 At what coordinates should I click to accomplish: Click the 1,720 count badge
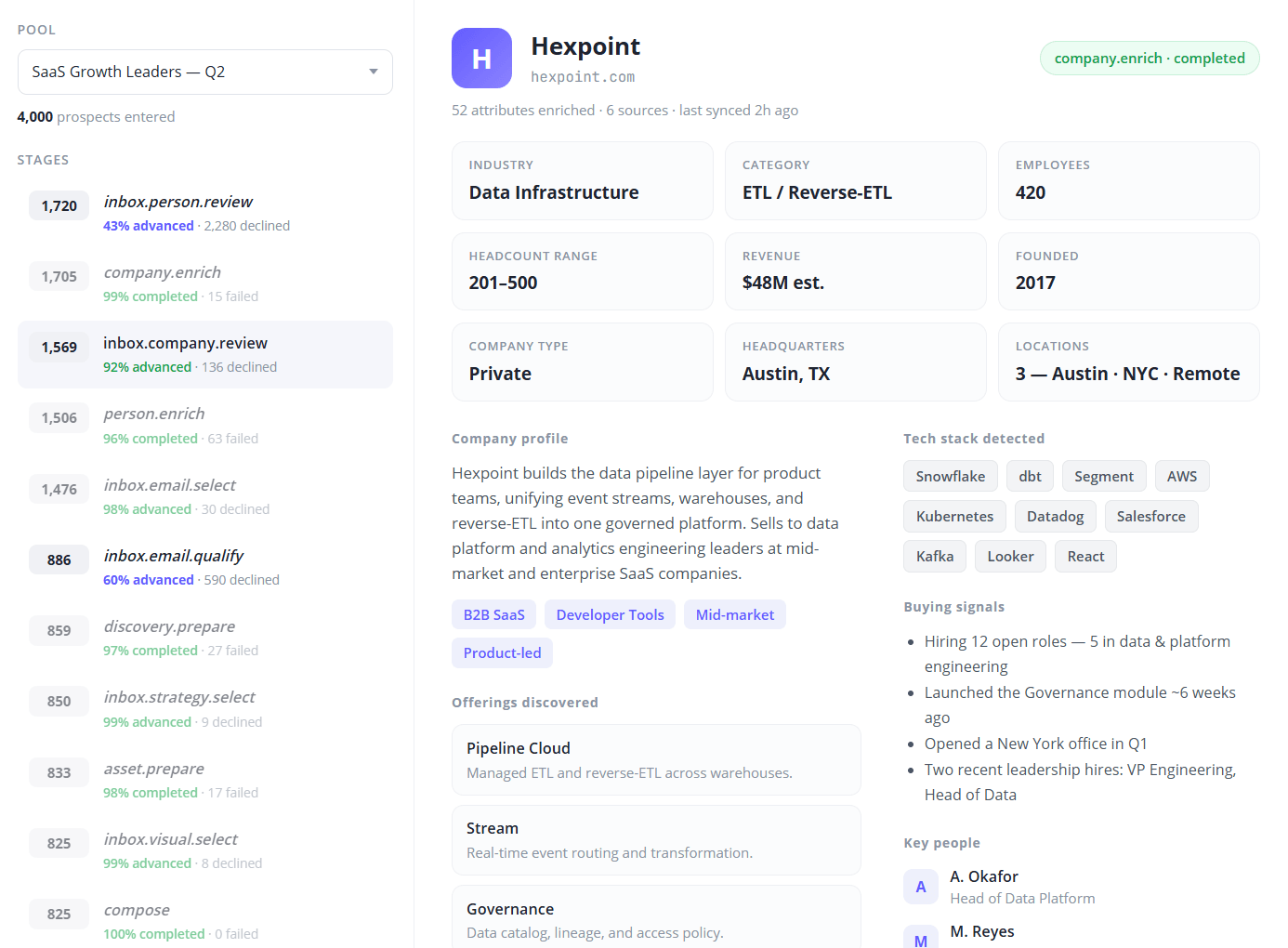(x=59, y=205)
